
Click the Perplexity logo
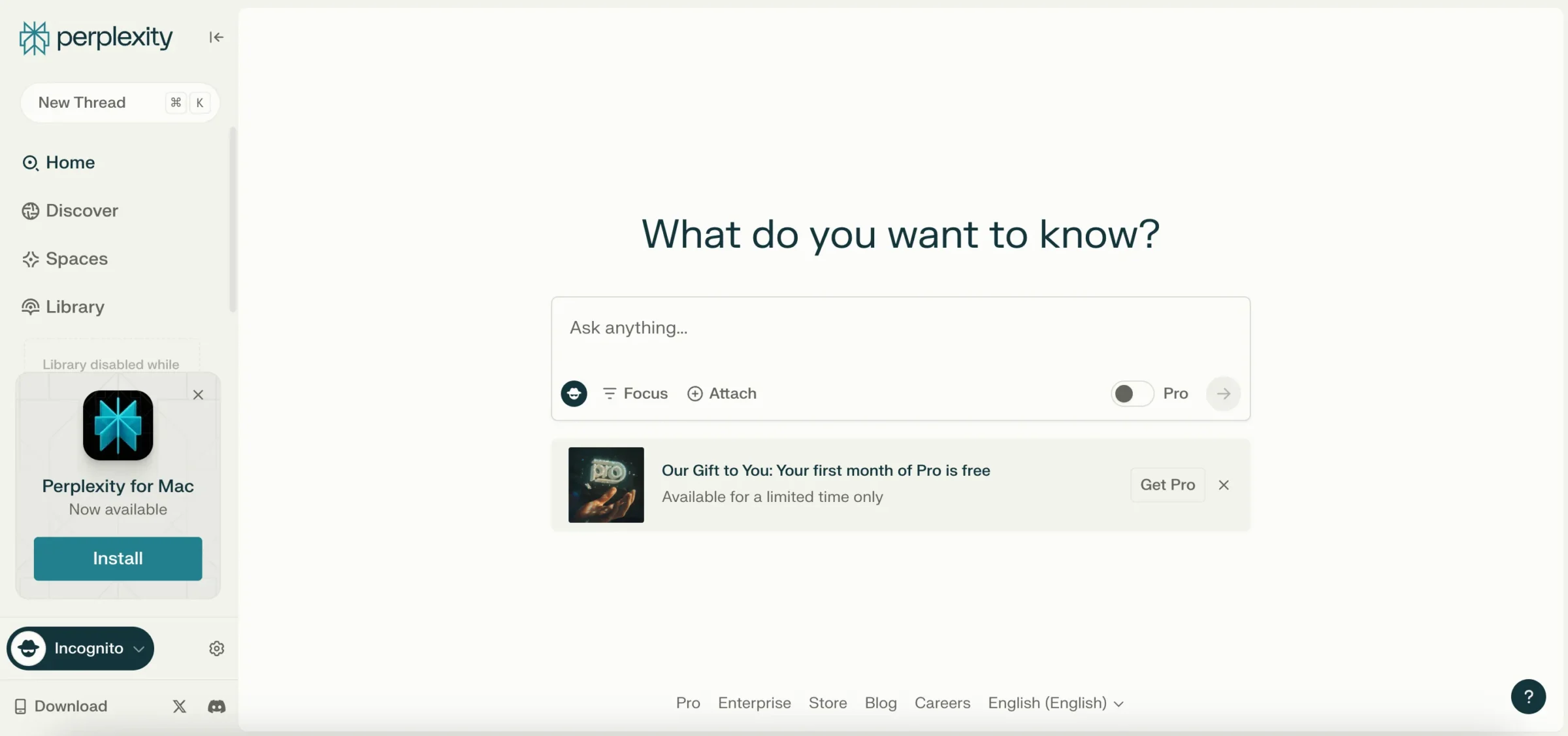96,37
